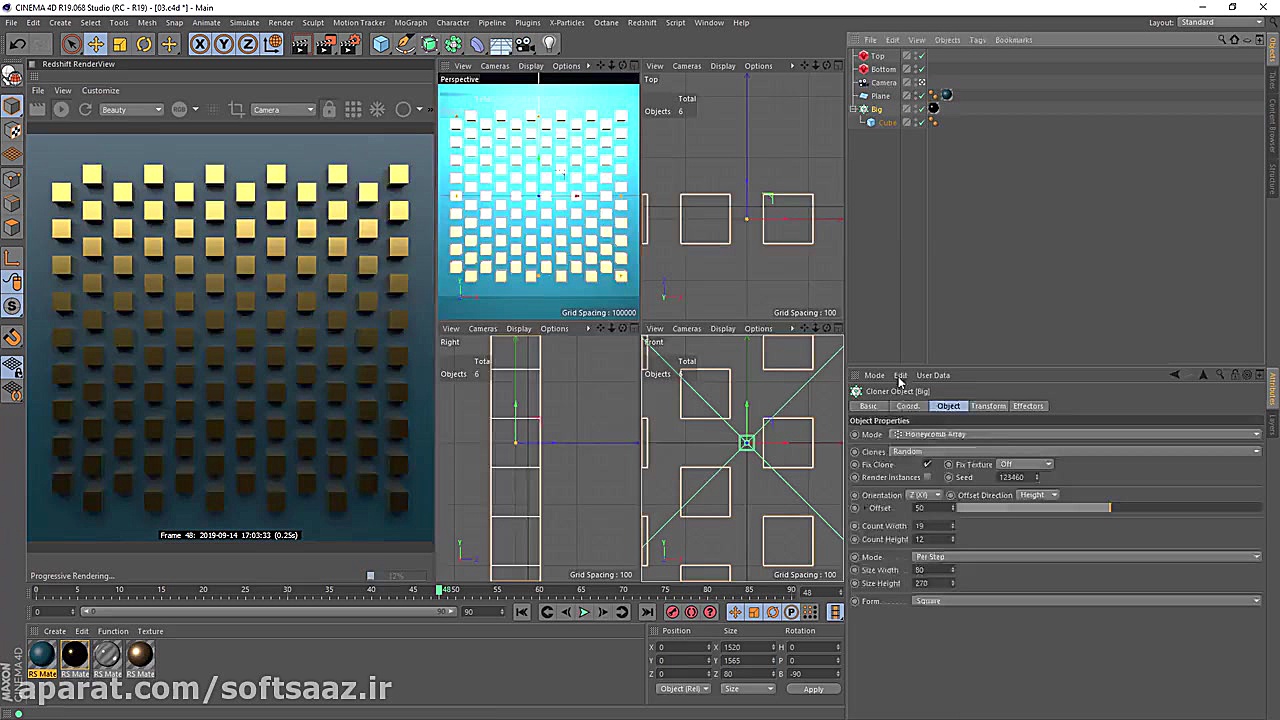Select the Rotate tool in top toolbar

click(144, 44)
